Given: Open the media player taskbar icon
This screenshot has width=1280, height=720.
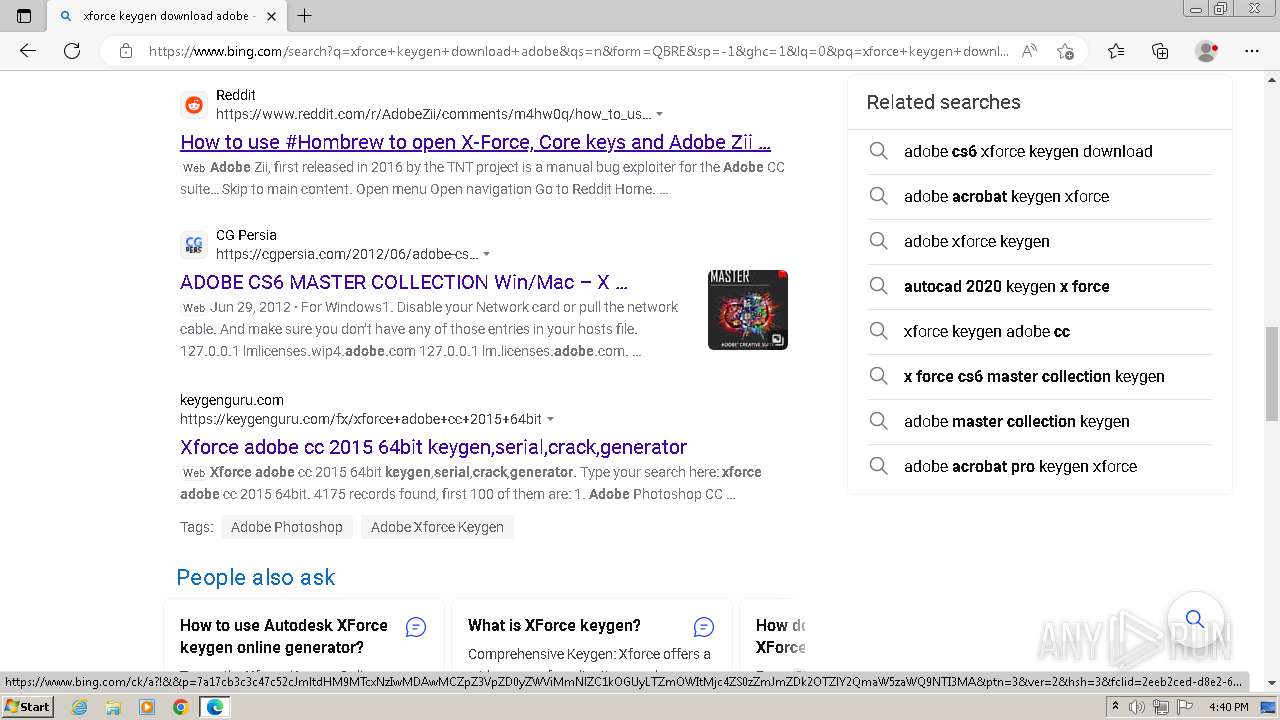Looking at the screenshot, I should (x=147, y=707).
